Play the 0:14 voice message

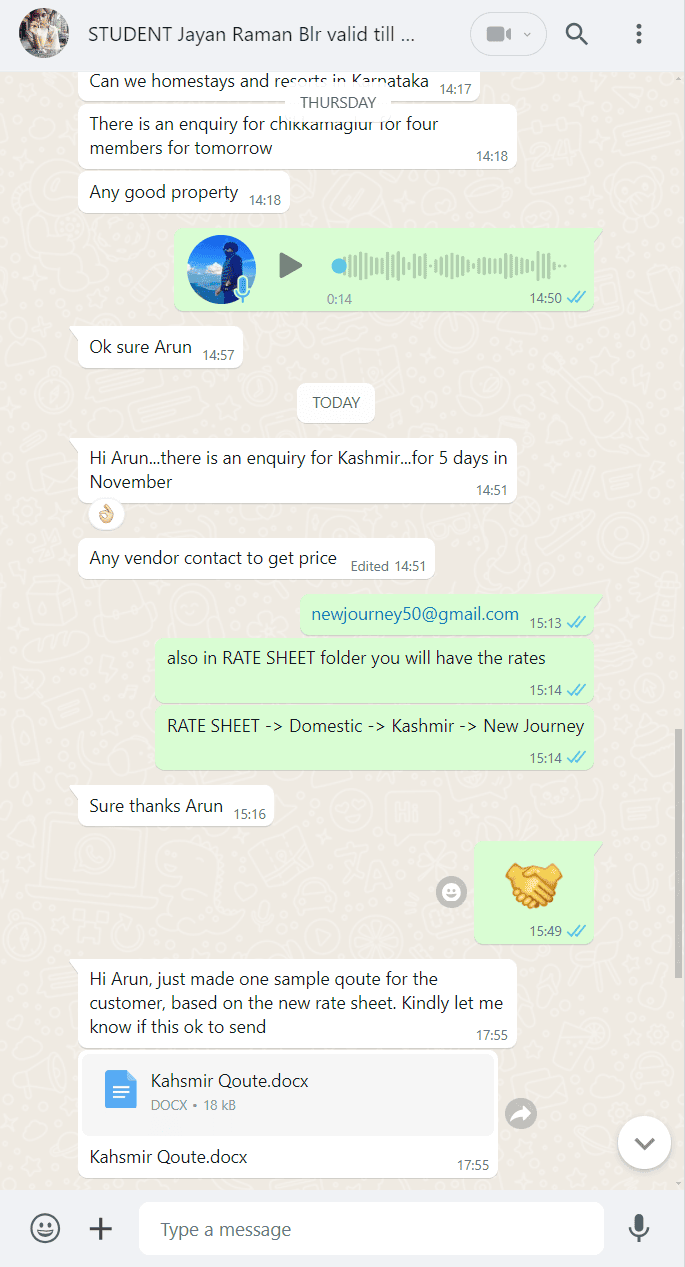[x=290, y=266]
